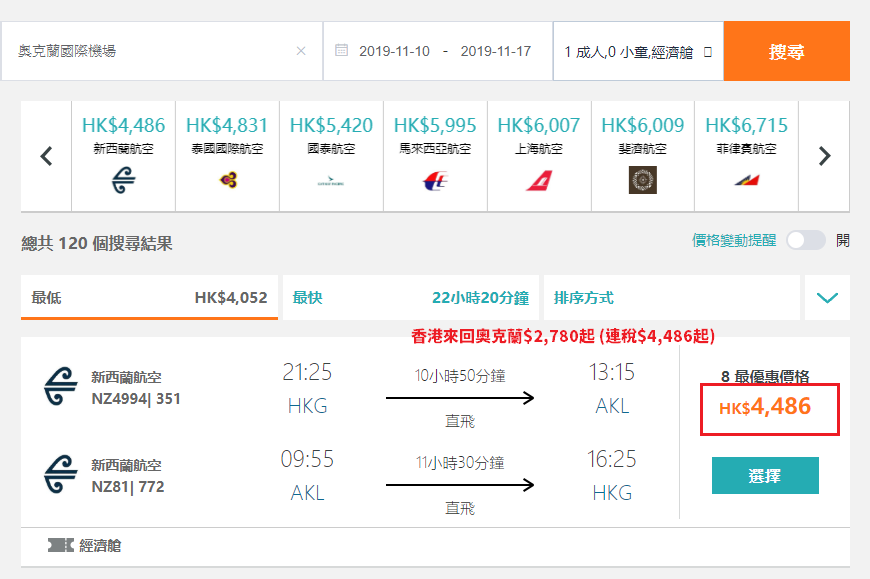Viewport: 870px width, 579px height.
Task: Click the 8 最優惠價格 label
Action: click(x=765, y=377)
